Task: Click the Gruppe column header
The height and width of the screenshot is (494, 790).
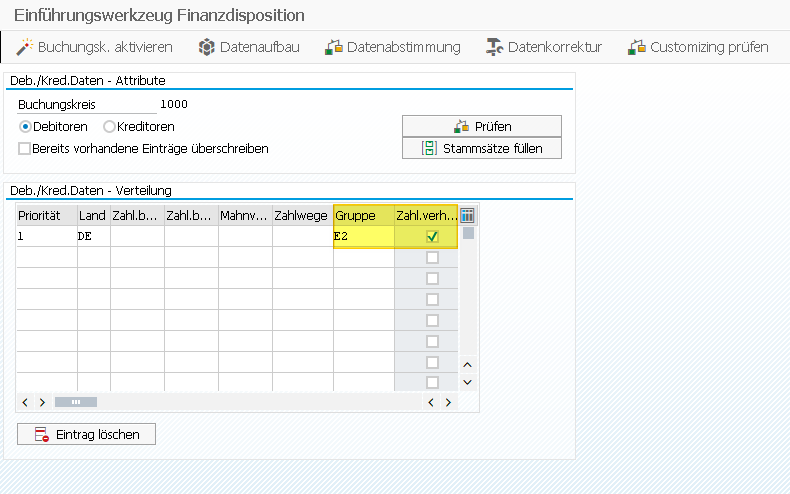Action: click(x=363, y=215)
